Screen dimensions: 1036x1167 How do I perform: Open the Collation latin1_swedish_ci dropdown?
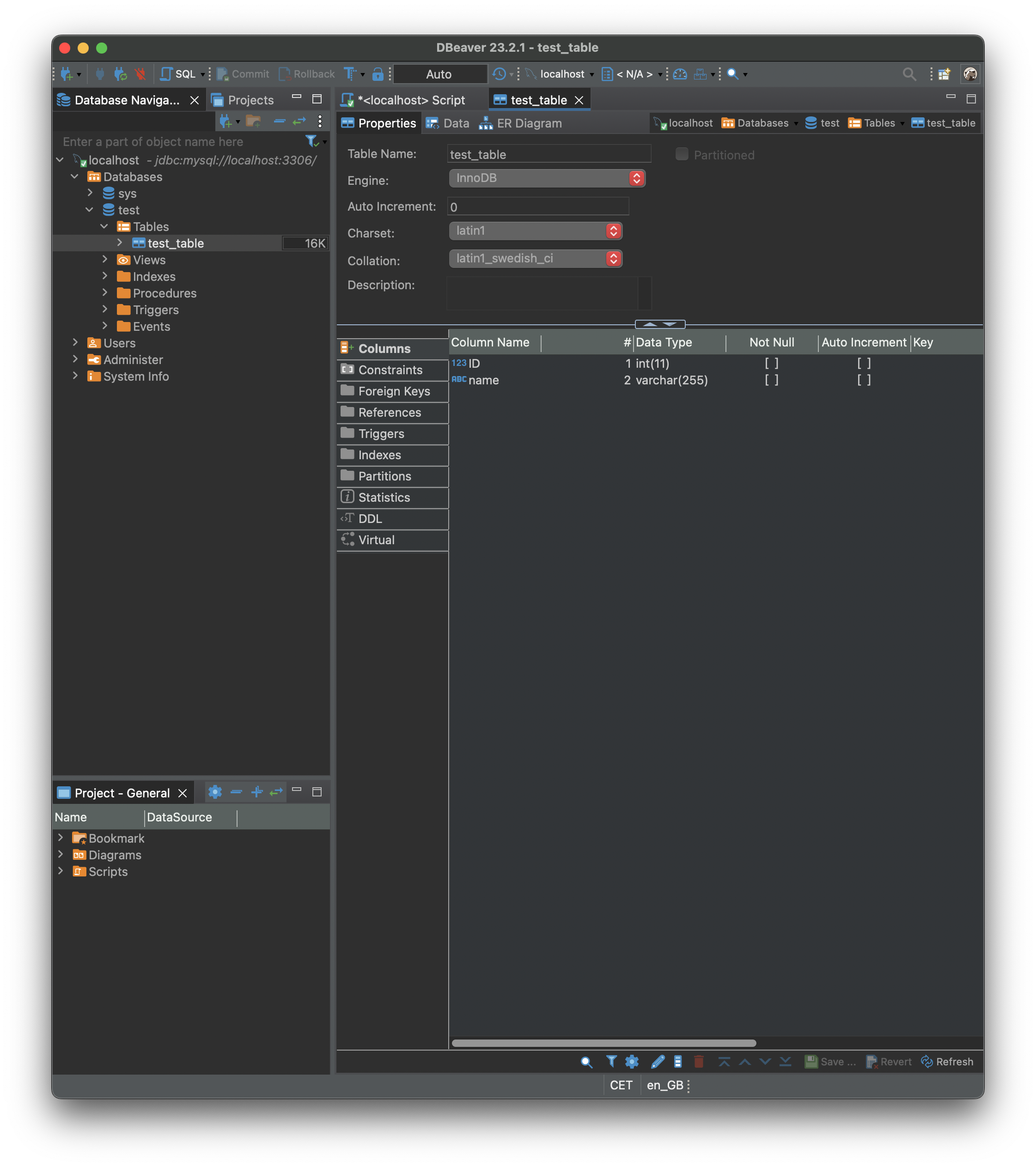point(536,259)
